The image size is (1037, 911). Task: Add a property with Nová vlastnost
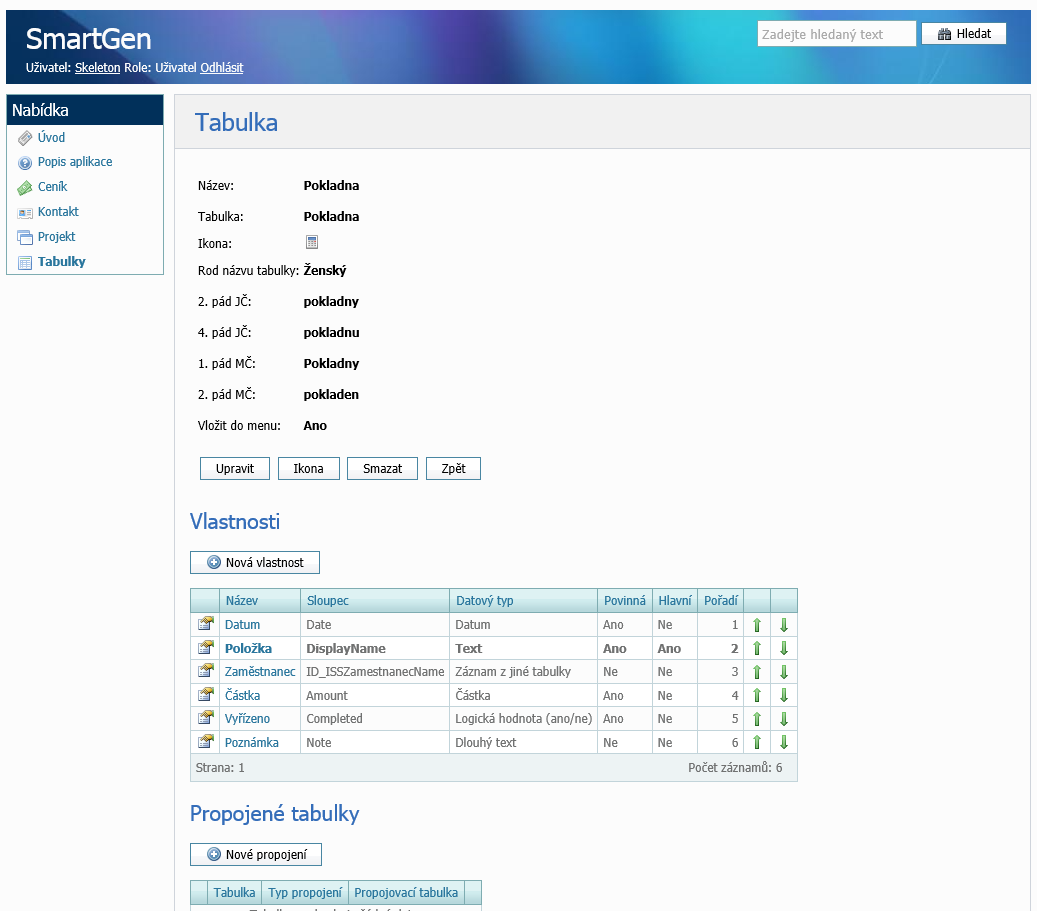point(255,562)
